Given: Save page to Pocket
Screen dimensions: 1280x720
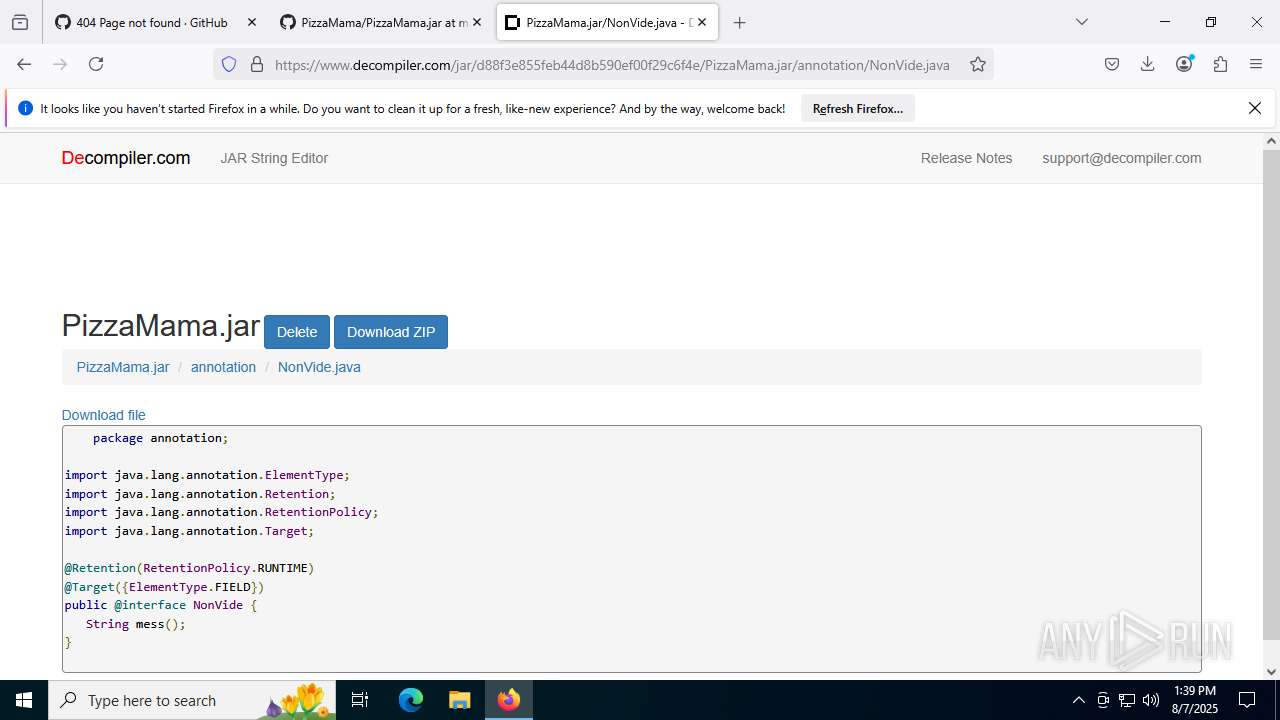Looking at the screenshot, I should pyautogui.click(x=1112, y=64).
